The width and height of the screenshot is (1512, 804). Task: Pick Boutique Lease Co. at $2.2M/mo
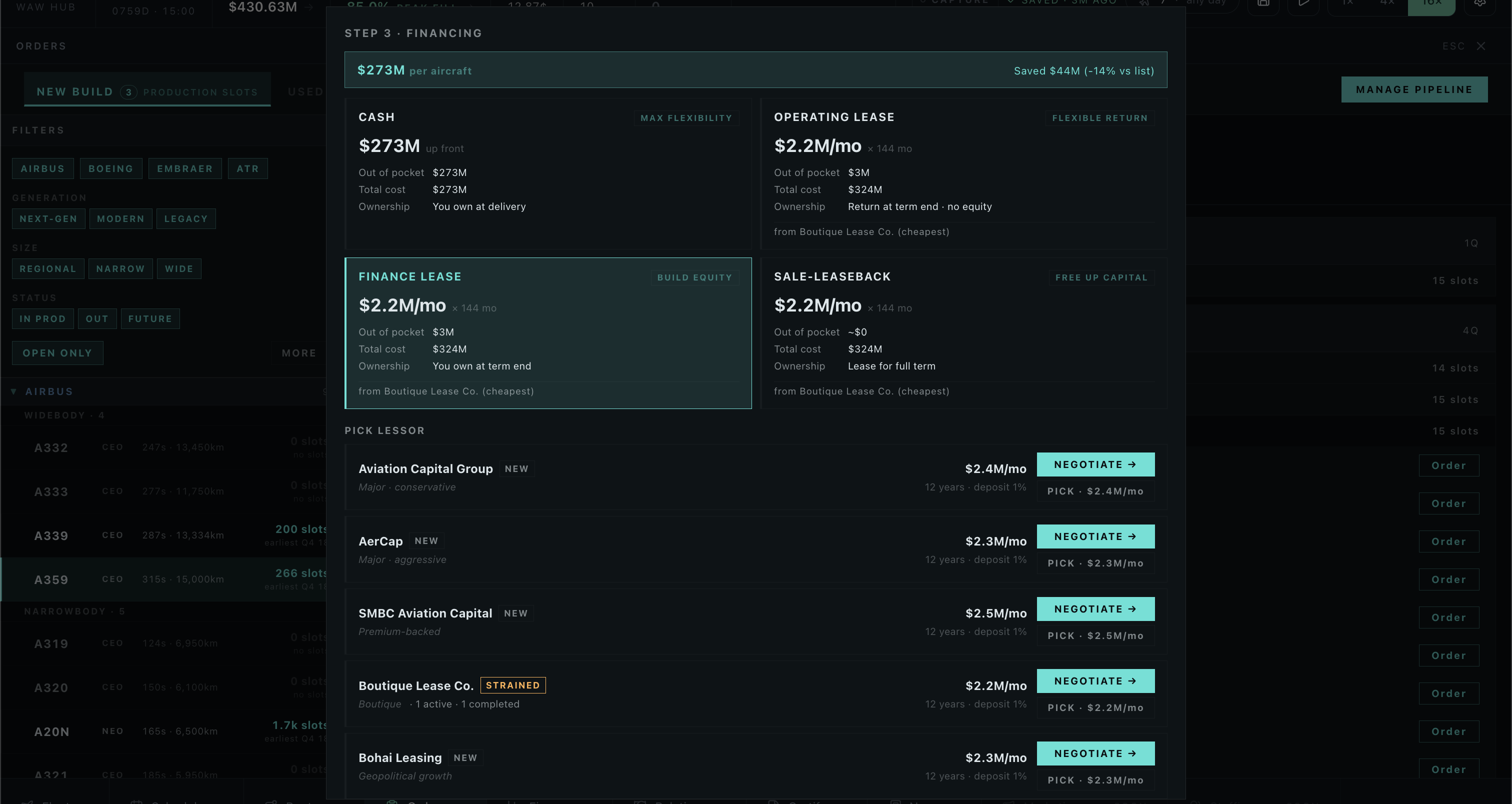click(1095, 708)
